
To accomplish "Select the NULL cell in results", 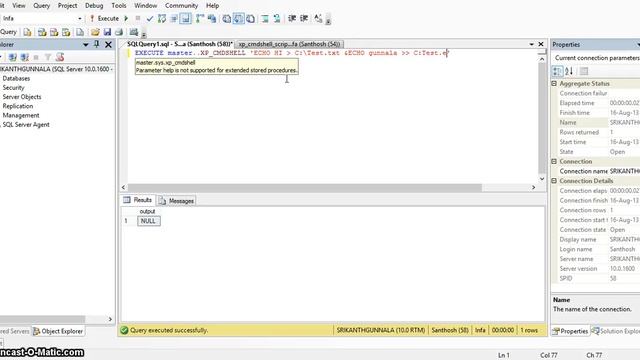I will tap(149, 221).
